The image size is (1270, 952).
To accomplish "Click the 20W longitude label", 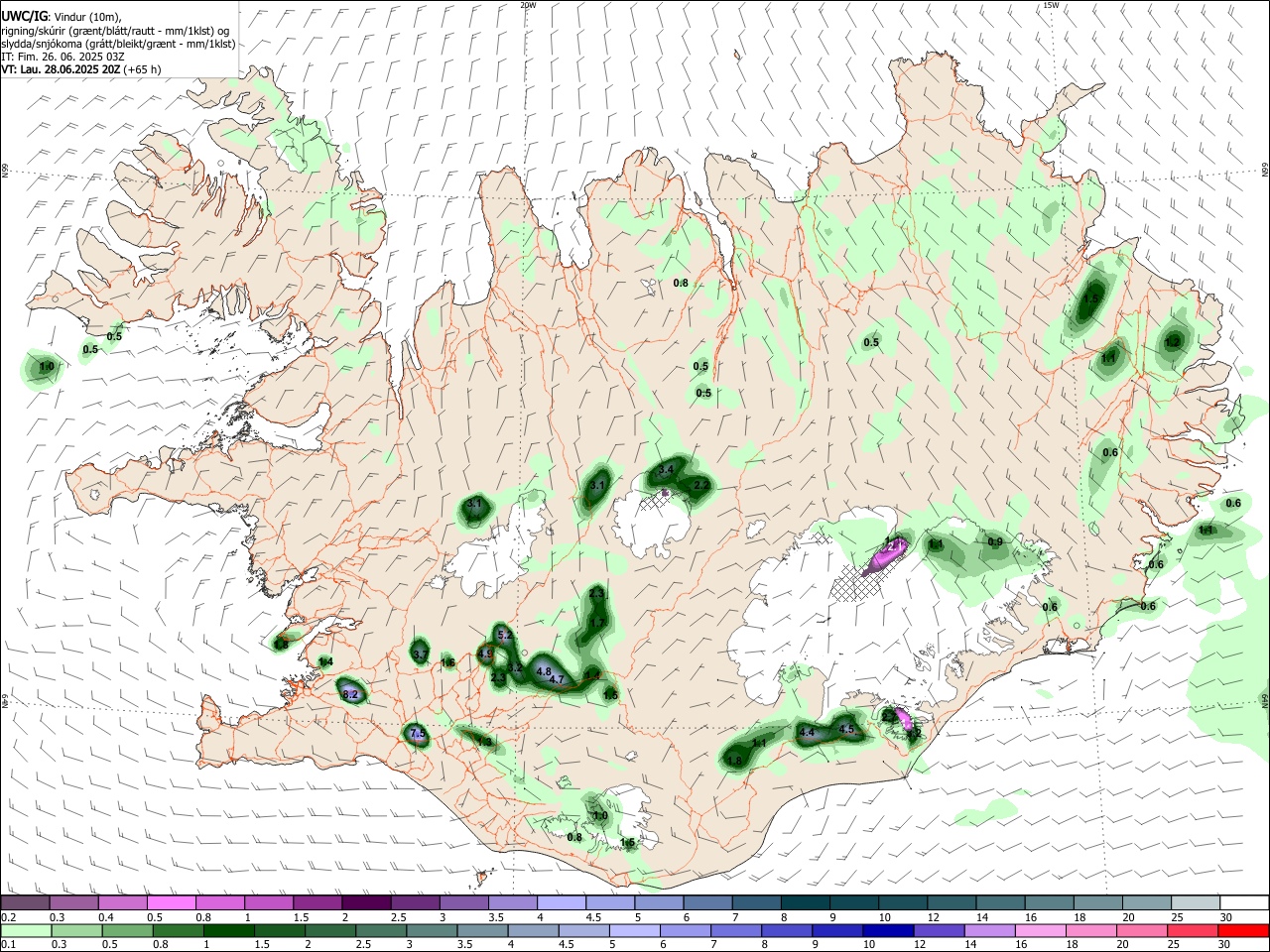I will point(528,5).
